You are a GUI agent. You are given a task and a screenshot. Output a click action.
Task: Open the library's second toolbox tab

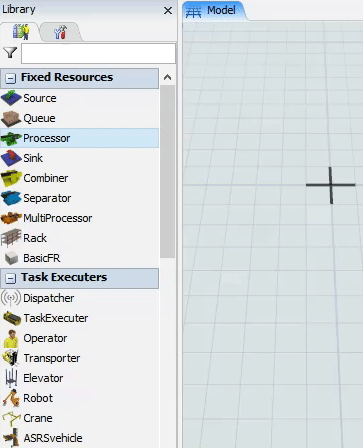pos(60,32)
